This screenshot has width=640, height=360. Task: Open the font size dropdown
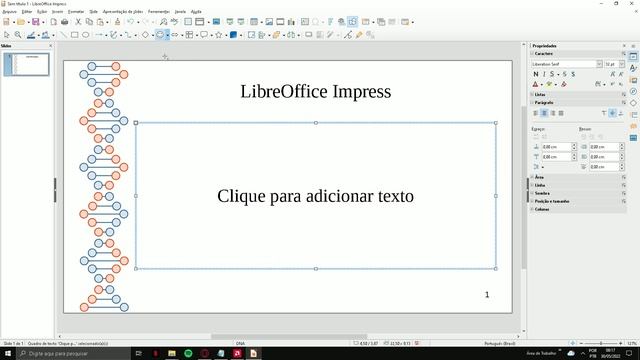pos(622,64)
